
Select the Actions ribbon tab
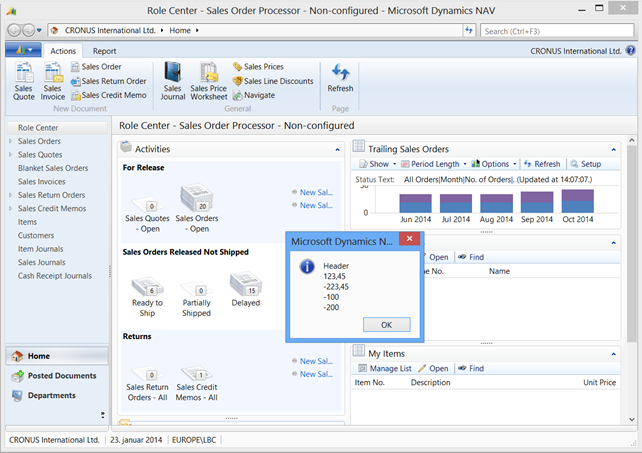(x=62, y=50)
